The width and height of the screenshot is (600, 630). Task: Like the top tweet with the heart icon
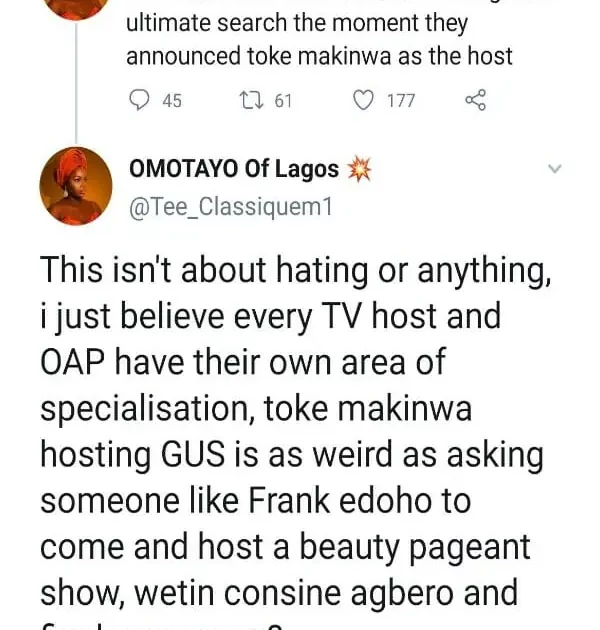pos(365,100)
